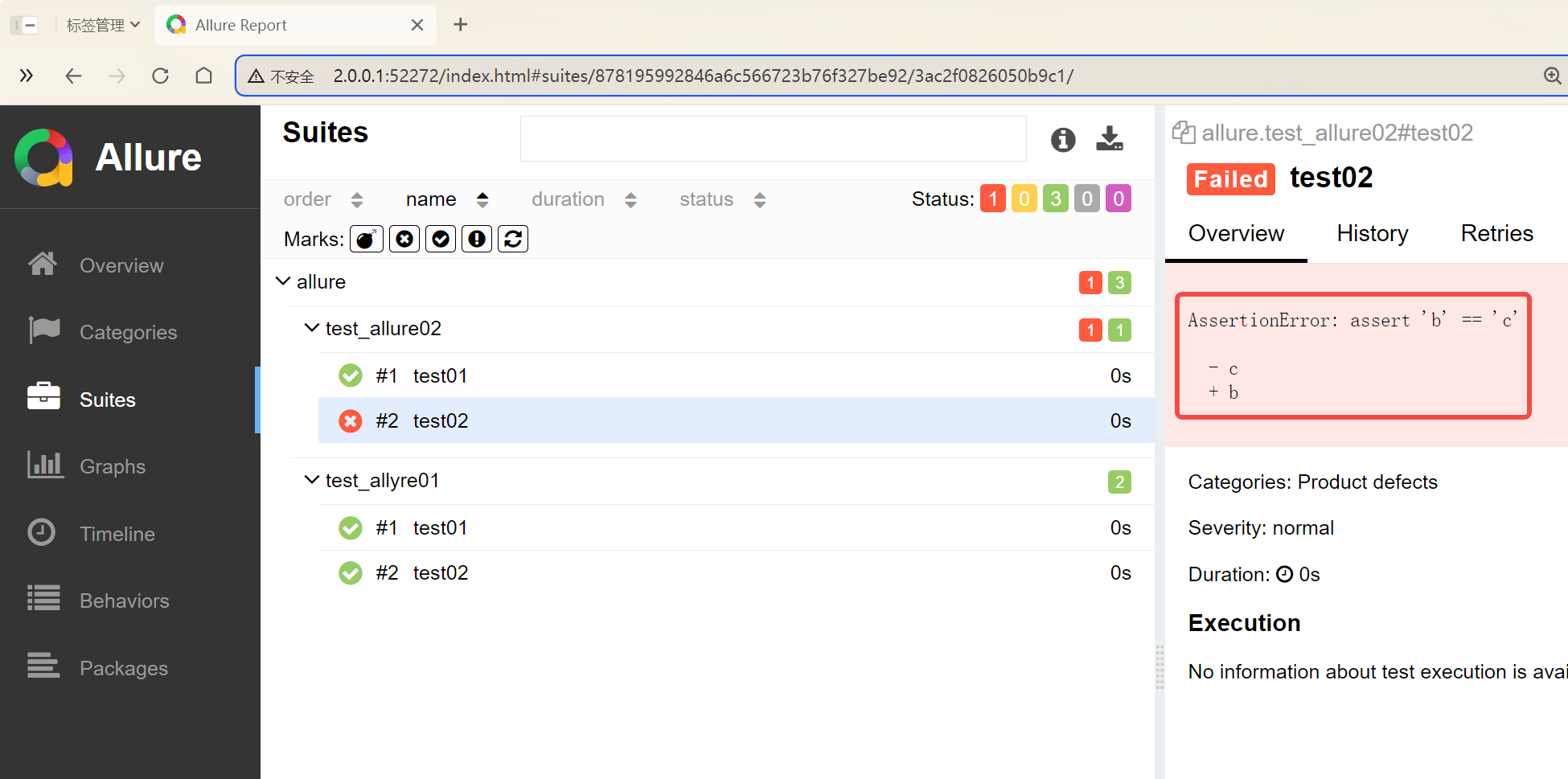1568x779 pixels.
Task: Toggle the new failed mark filter
Action: point(404,239)
